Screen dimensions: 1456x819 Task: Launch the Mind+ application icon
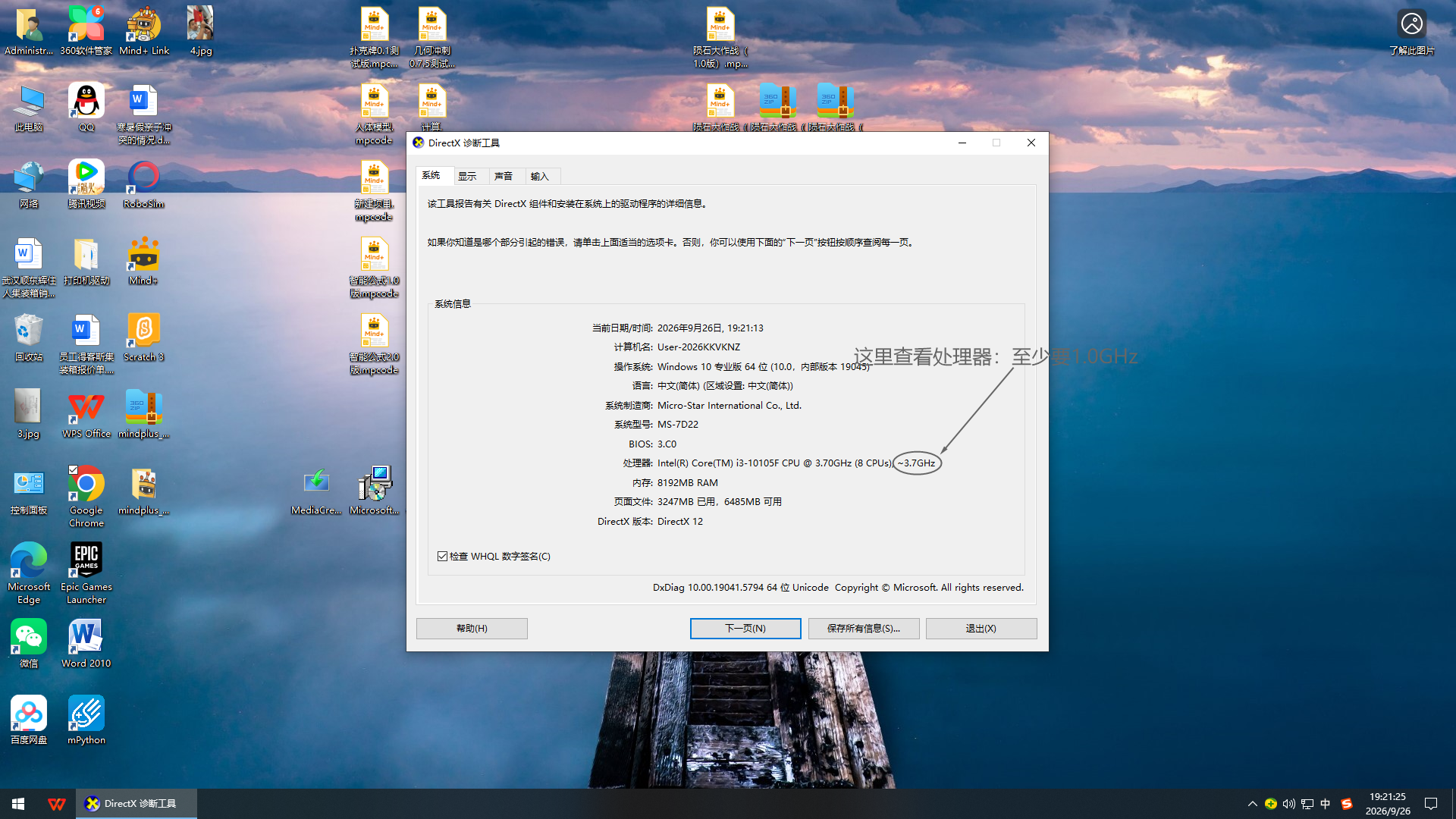[x=144, y=261]
